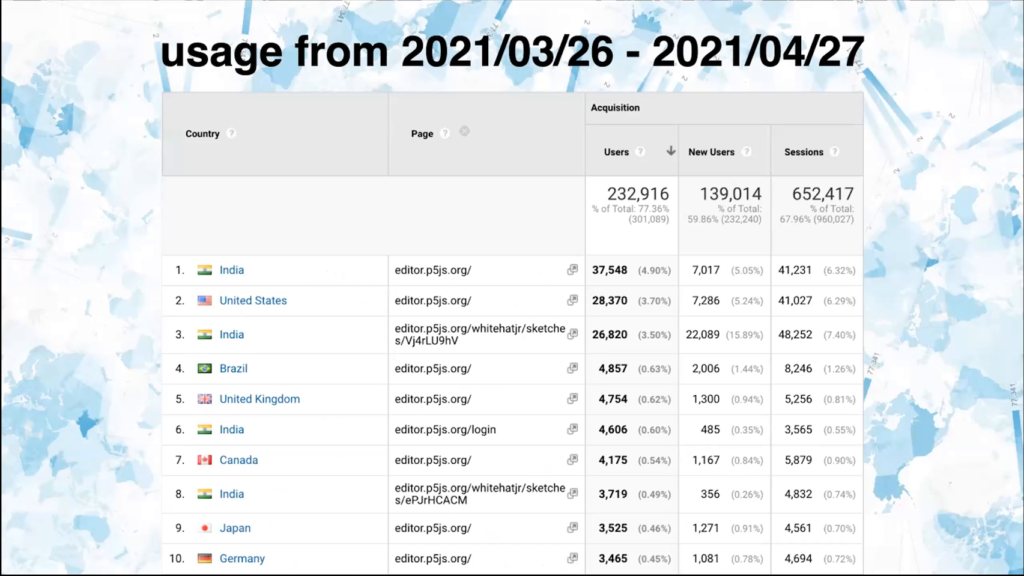Select the 5,879 sessions cell
1024x576 pixels.
(x=798, y=460)
